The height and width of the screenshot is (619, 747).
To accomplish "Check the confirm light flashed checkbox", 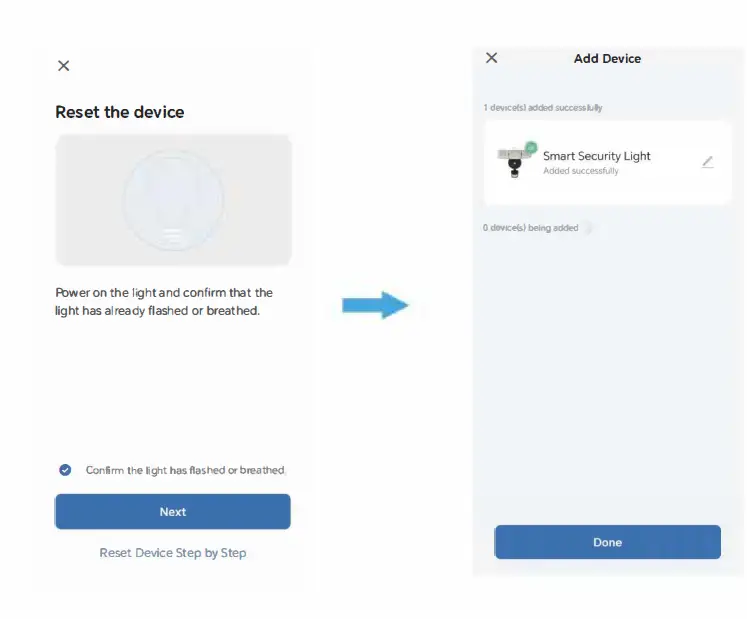I will [x=65, y=470].
